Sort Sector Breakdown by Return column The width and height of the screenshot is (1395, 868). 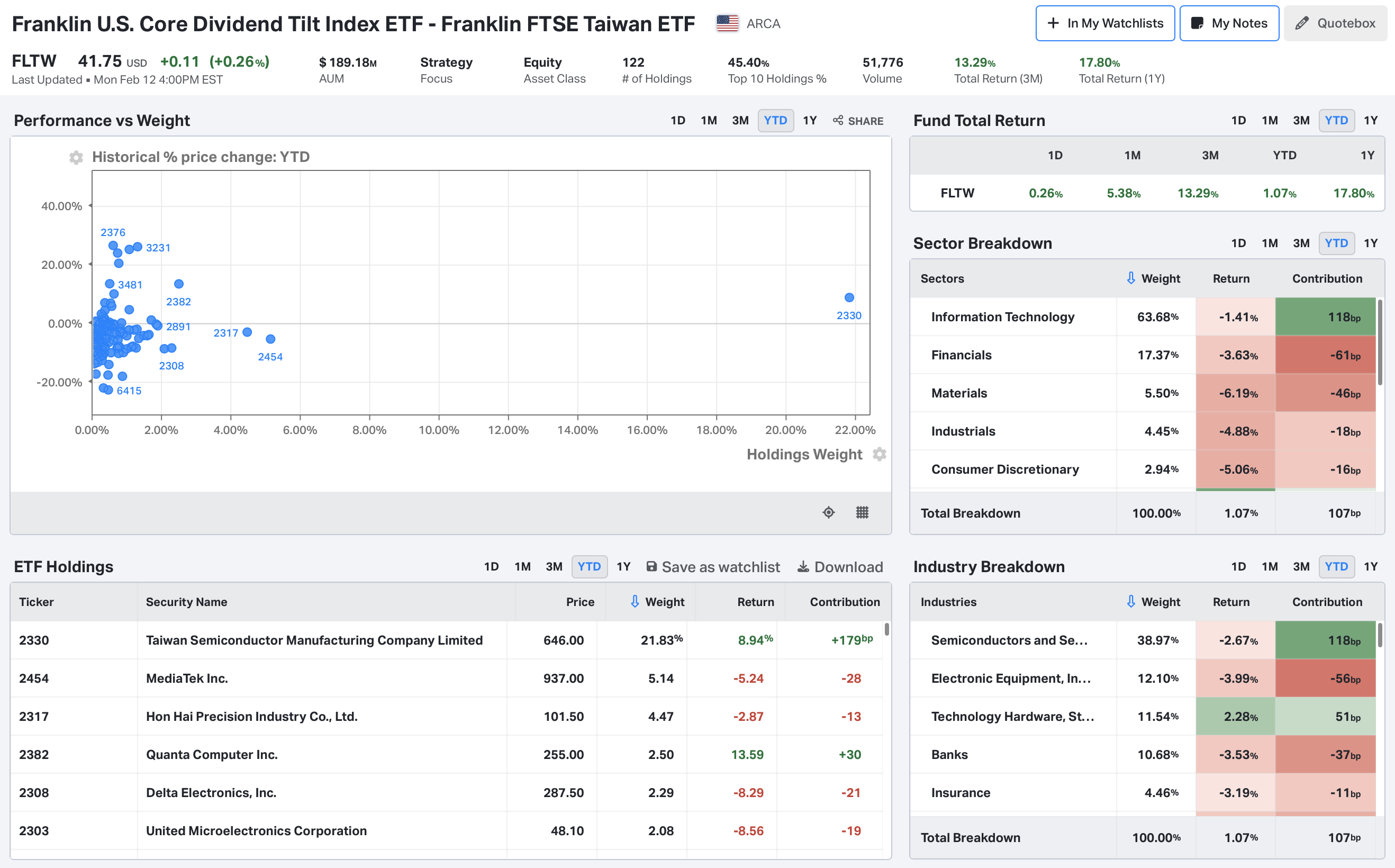click(x=1231, y=278)
